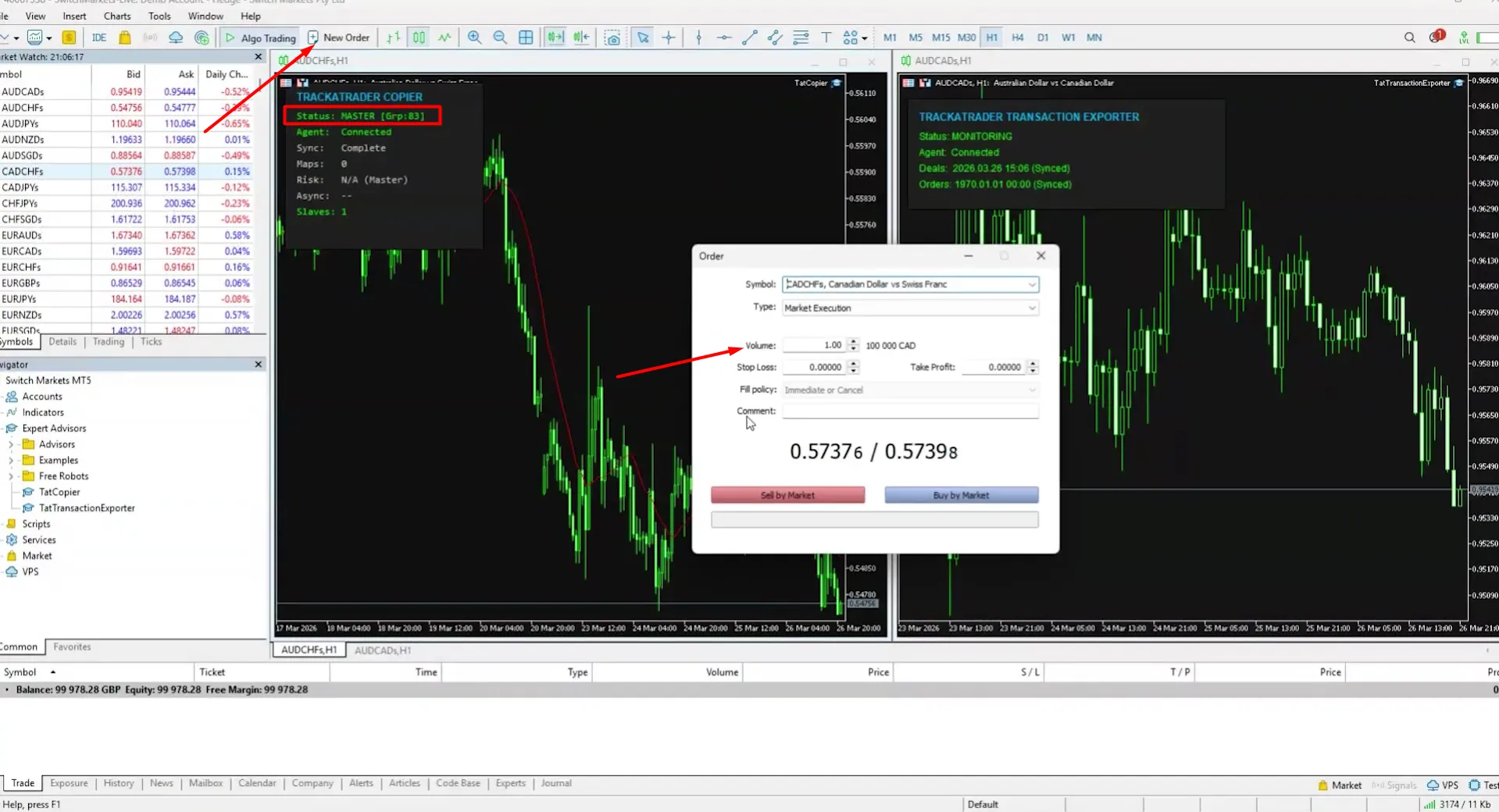Open the shapes objects dropdown arrow
Image resolution: width=1499 pixels, height=812 pixels.
pos(865,38)
